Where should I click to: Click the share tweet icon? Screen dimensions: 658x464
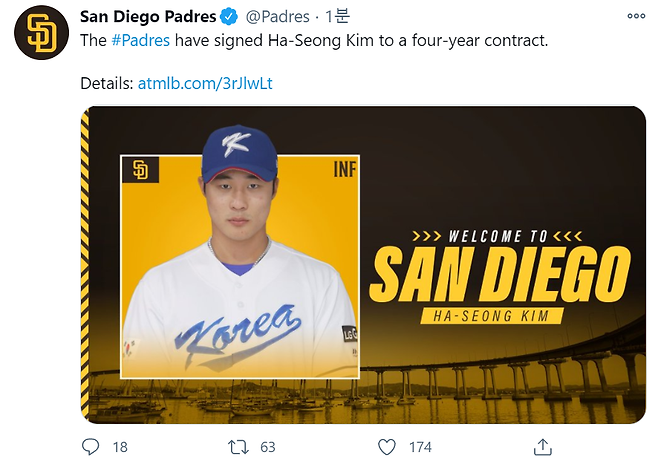(x=543, y=446)
